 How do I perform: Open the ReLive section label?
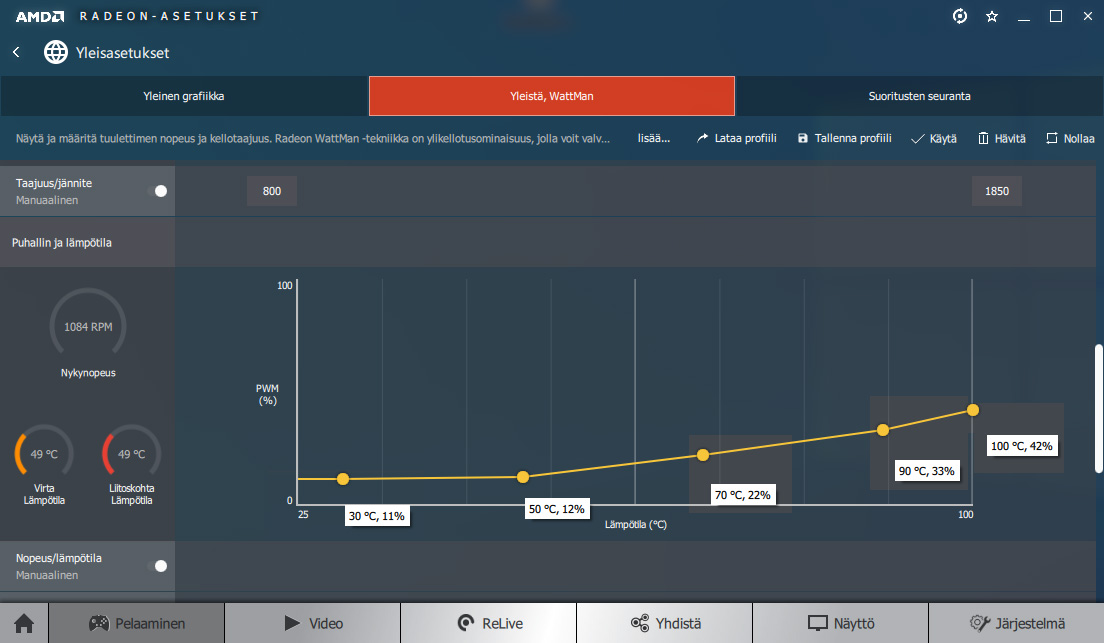[503, 623]
